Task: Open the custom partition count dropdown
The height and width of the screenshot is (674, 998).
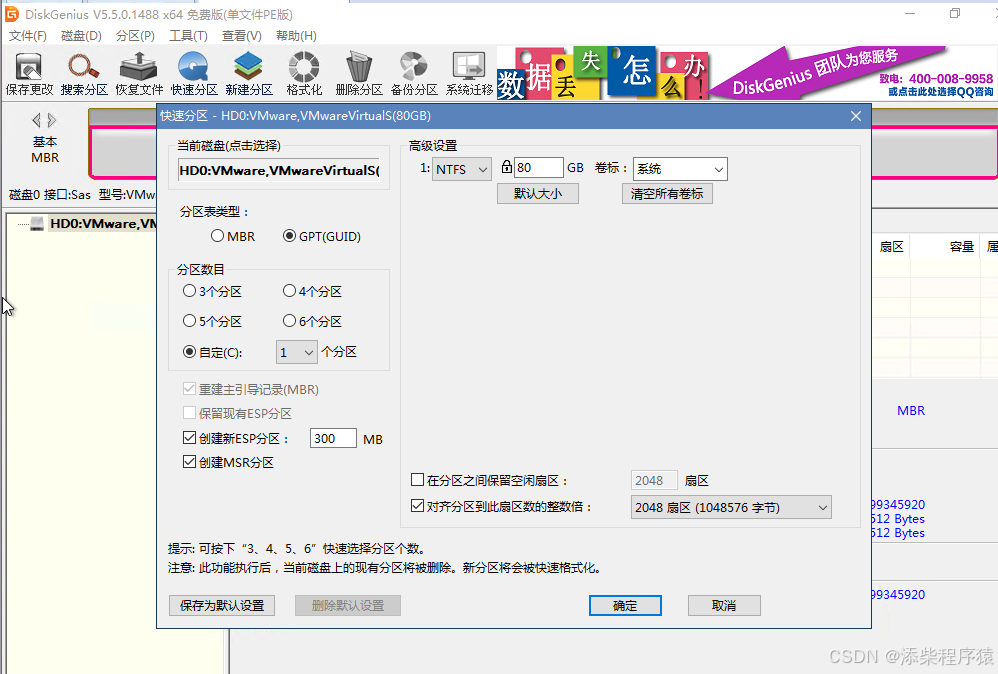Action: click(297, 352)
